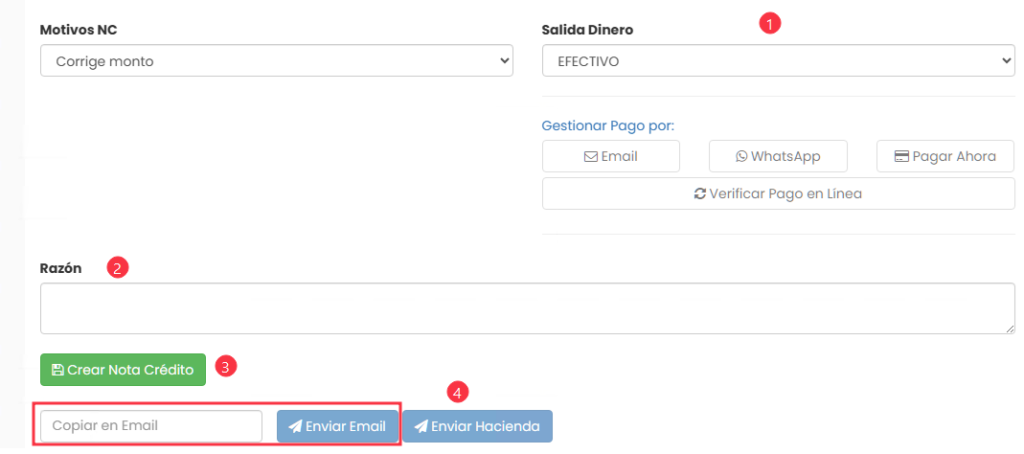The height and width of the screenshot is (454, 1024).
Task: Click the paper plane icon on Enviar Hacienda
Action: point(421,427)
